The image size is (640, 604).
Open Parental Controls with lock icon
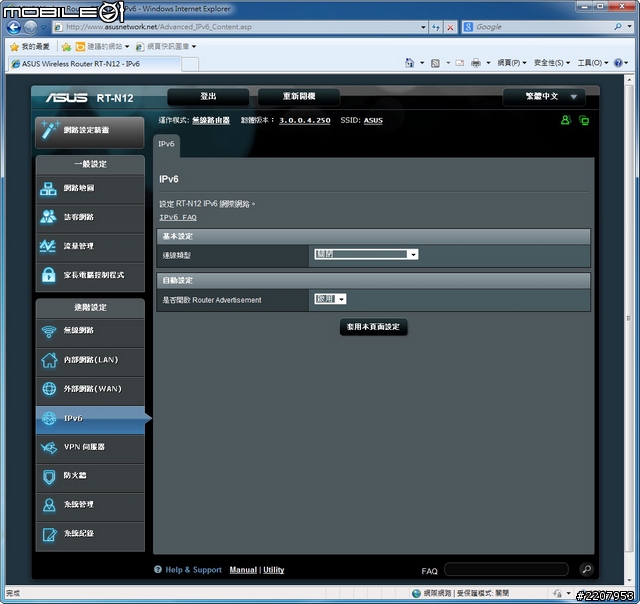90,275
